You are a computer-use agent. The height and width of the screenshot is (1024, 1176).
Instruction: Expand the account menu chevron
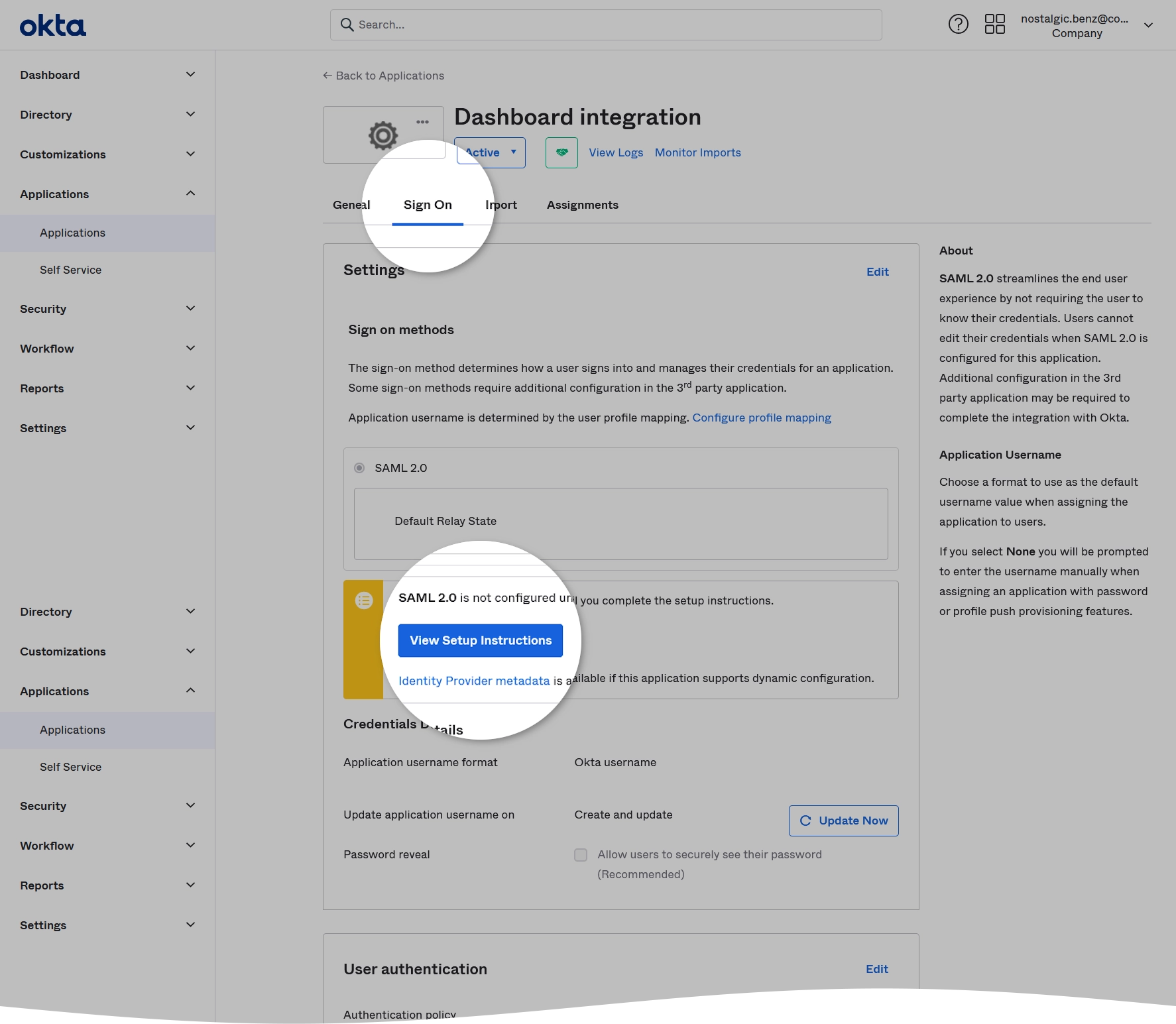(1148, 25)
